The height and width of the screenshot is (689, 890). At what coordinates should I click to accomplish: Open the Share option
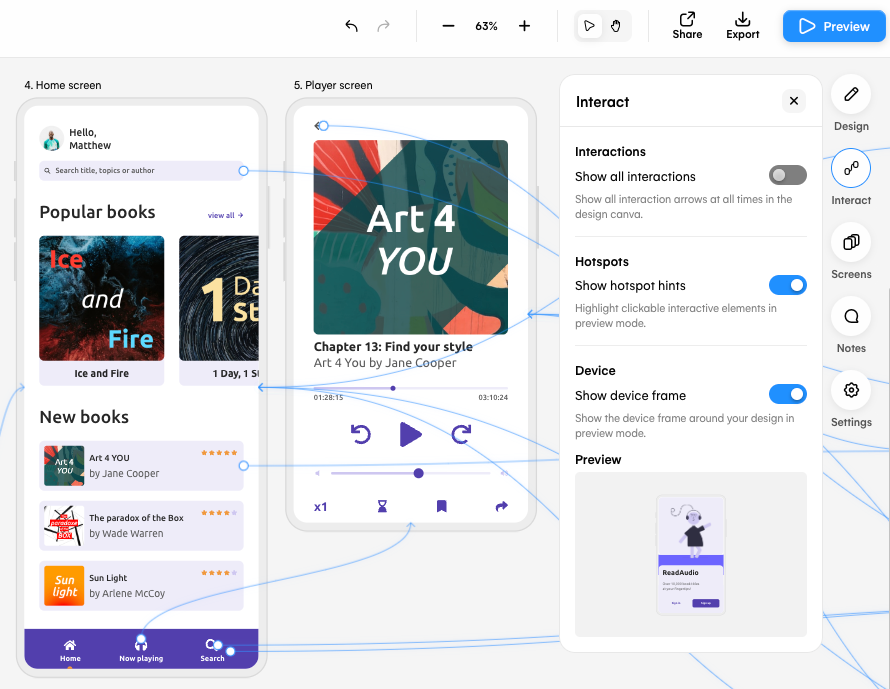(x=687, y=26)
